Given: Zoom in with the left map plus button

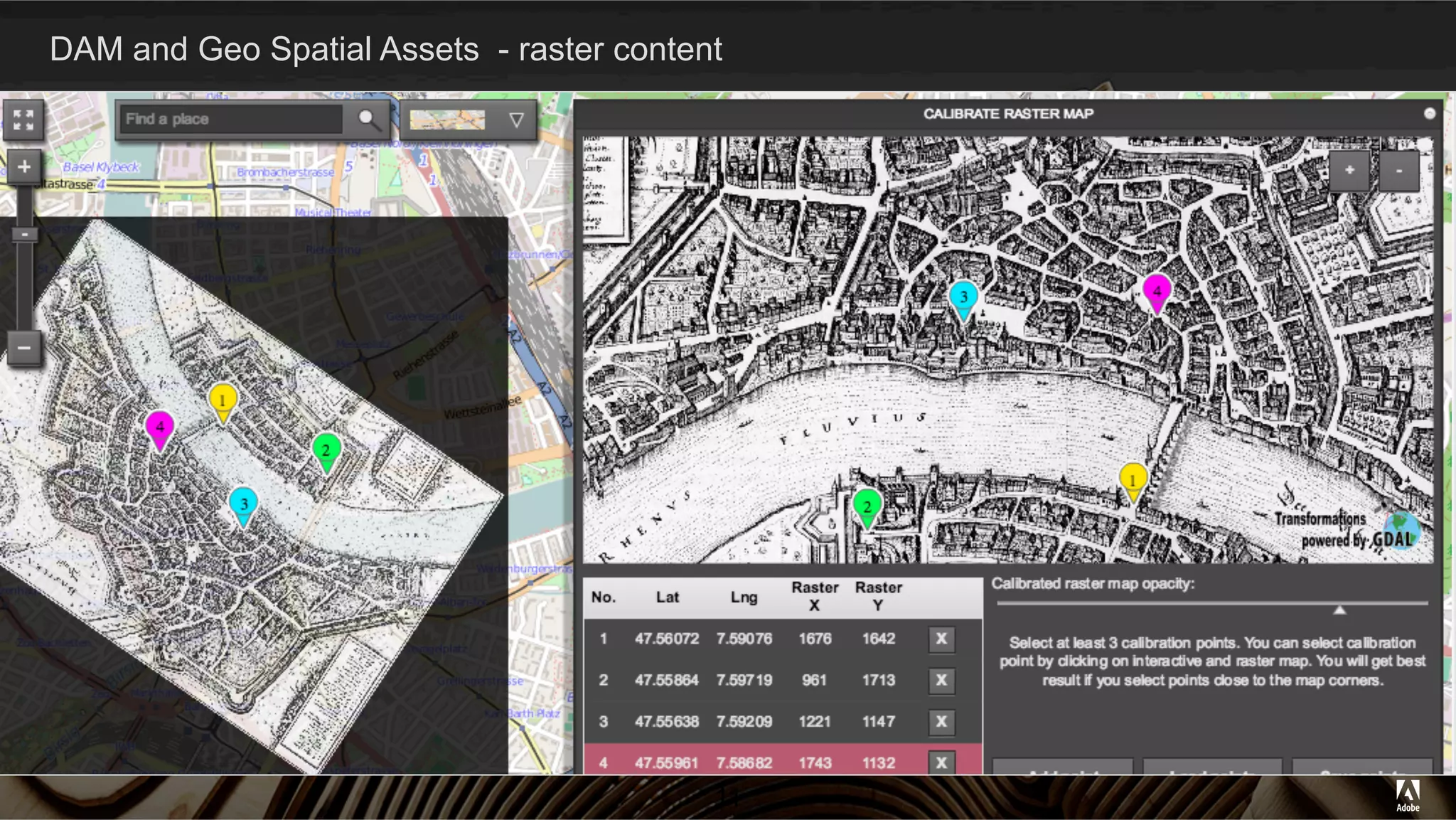Looking at the screenshot, I should click(23, 167).
